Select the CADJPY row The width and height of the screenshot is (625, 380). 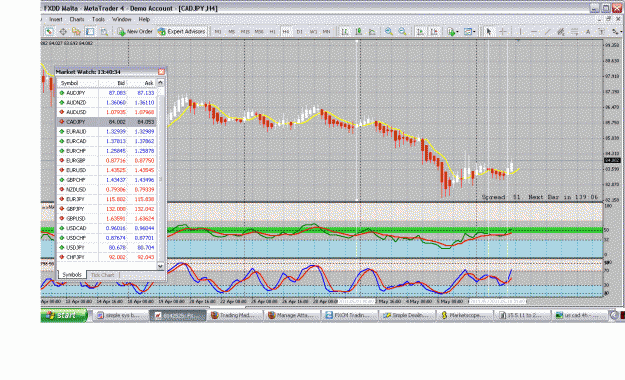pyautogui.click(x=107, y=122)
